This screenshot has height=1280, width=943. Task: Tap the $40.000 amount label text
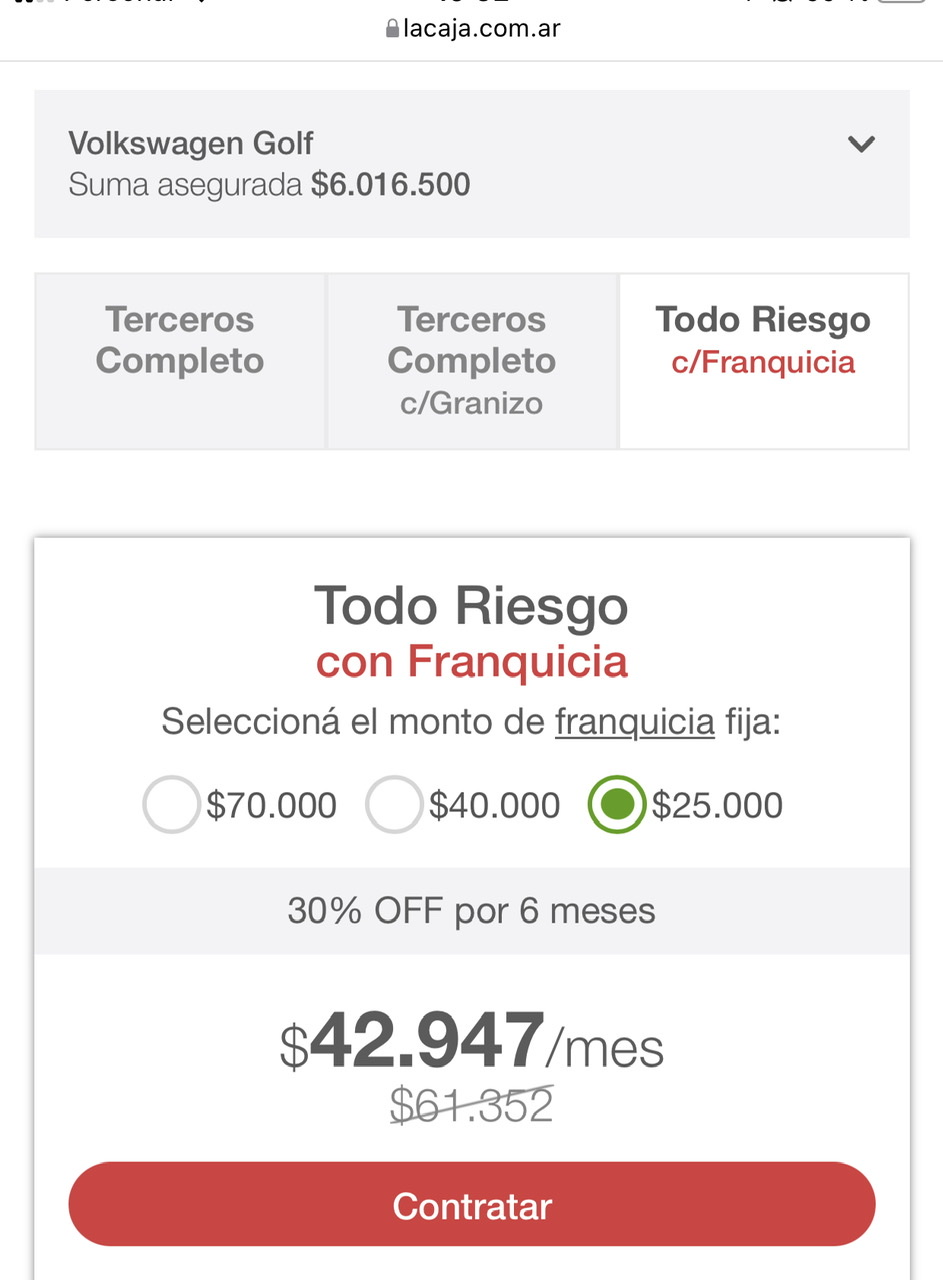pos(494,805)
